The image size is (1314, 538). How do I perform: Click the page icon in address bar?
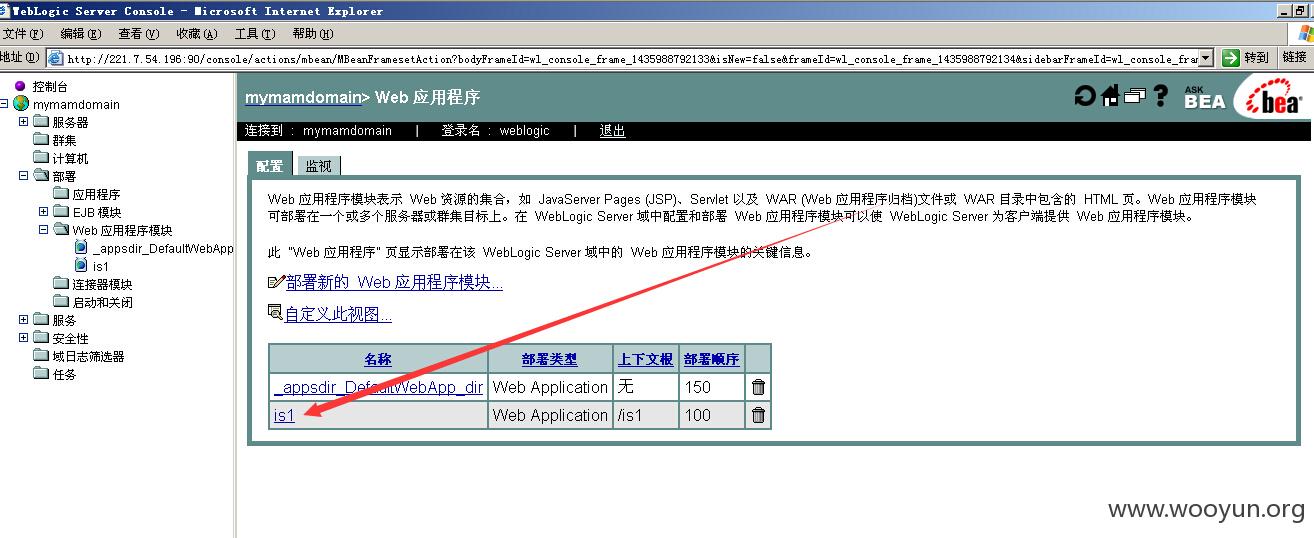click(56, 58)
